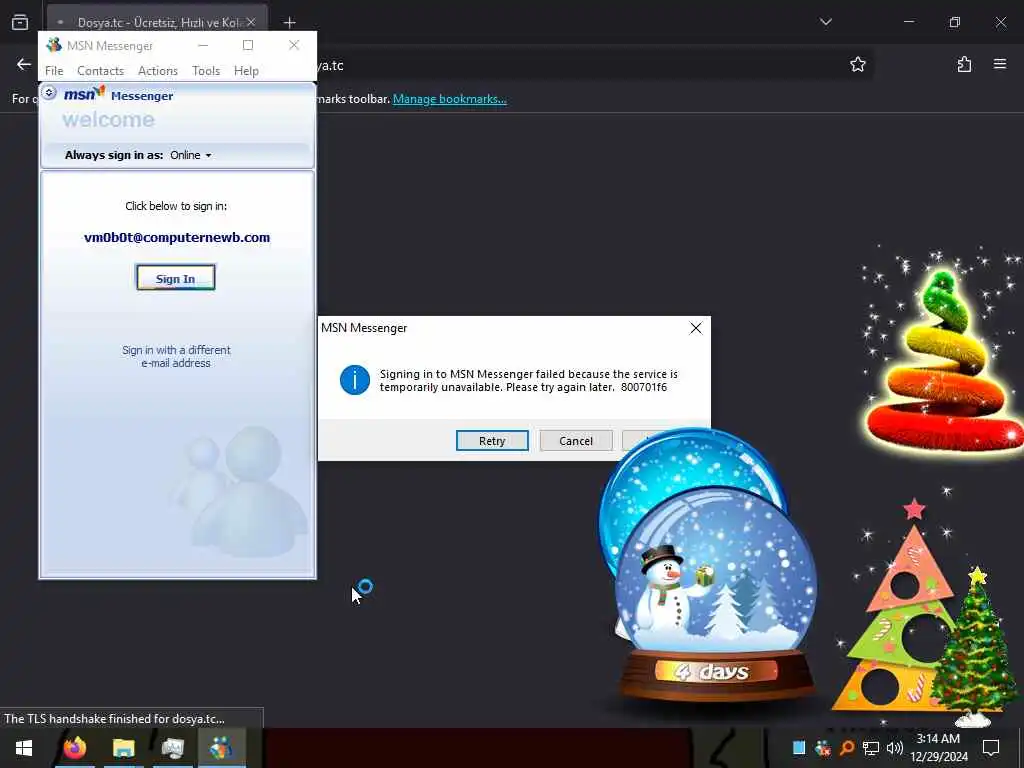Open Firefox list all tabs dropdown
Screen dimensions: 1024x768
coord(826,22)
